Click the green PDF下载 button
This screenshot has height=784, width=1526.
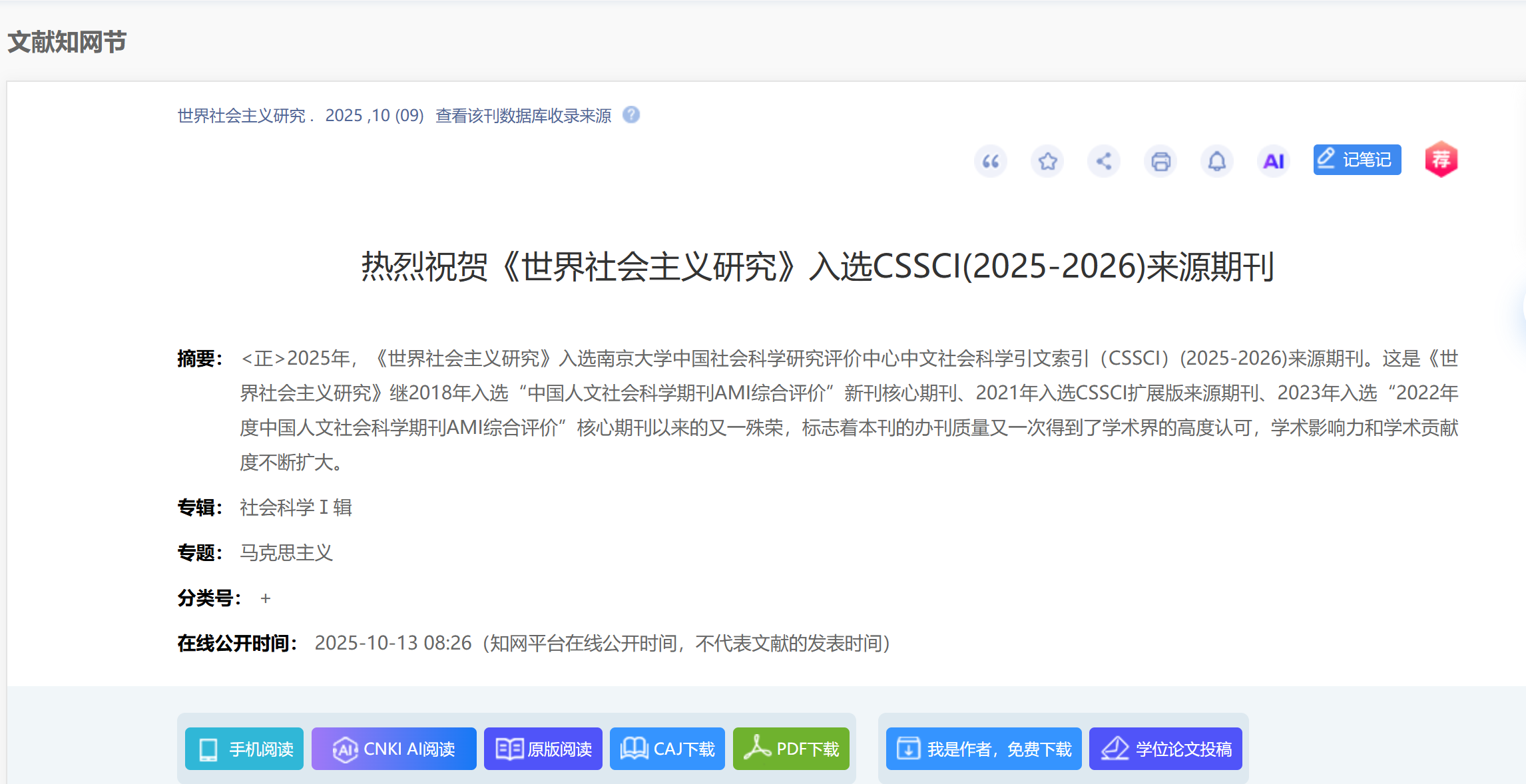click(791, 749)
